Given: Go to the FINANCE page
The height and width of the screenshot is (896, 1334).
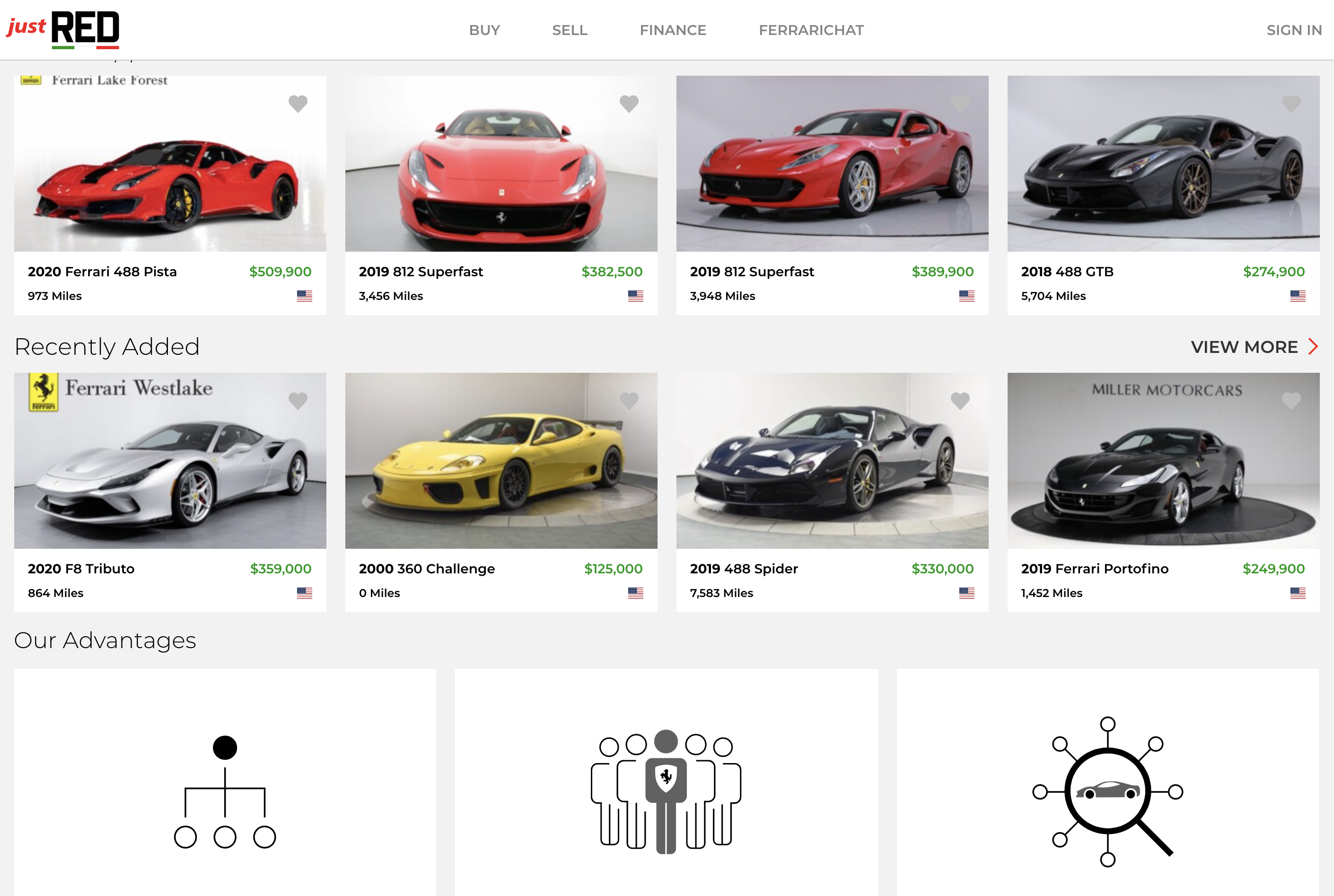Looking at the screenshot, I should coord(673,30).
